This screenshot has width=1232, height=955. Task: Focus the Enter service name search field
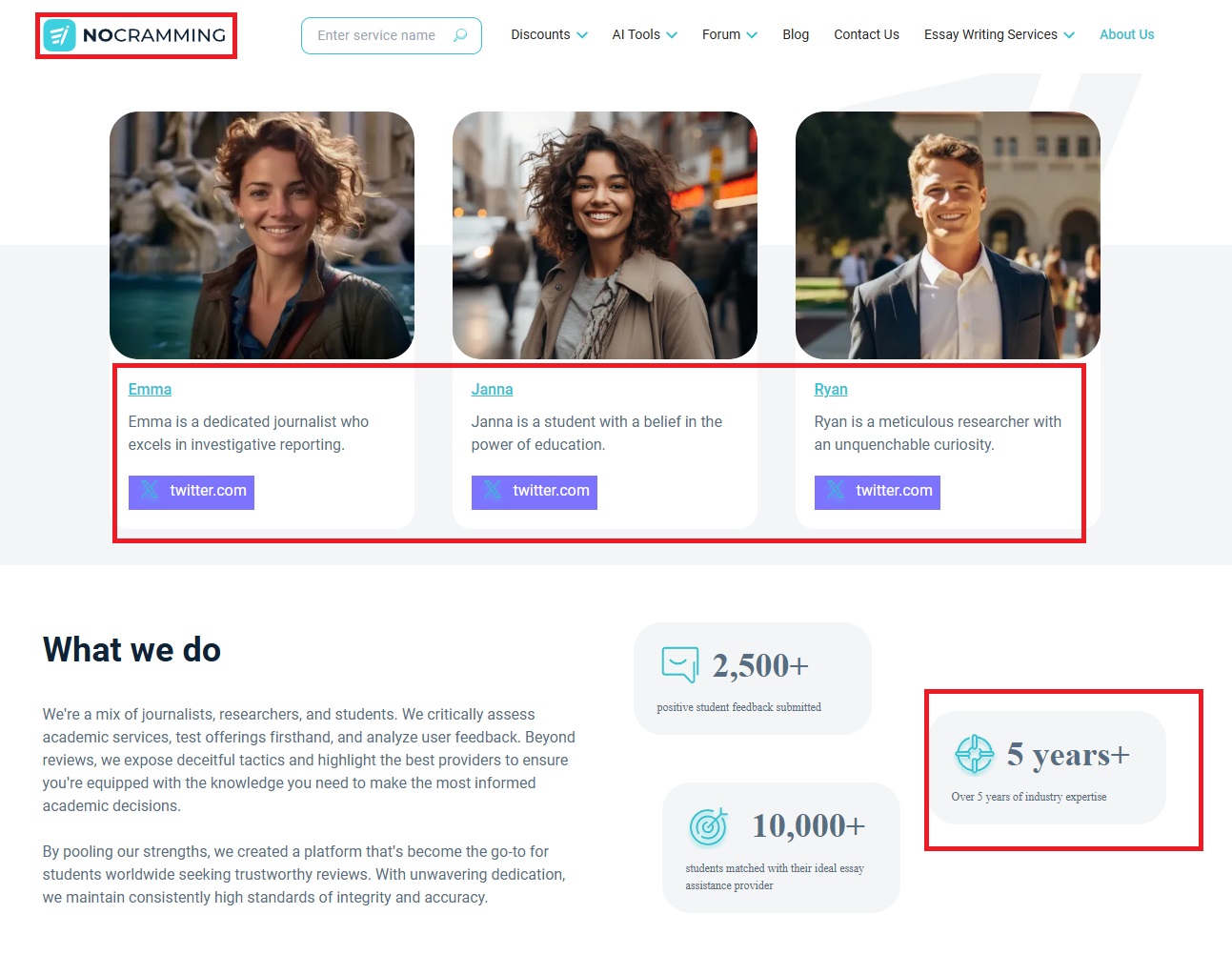click(376, 35)
